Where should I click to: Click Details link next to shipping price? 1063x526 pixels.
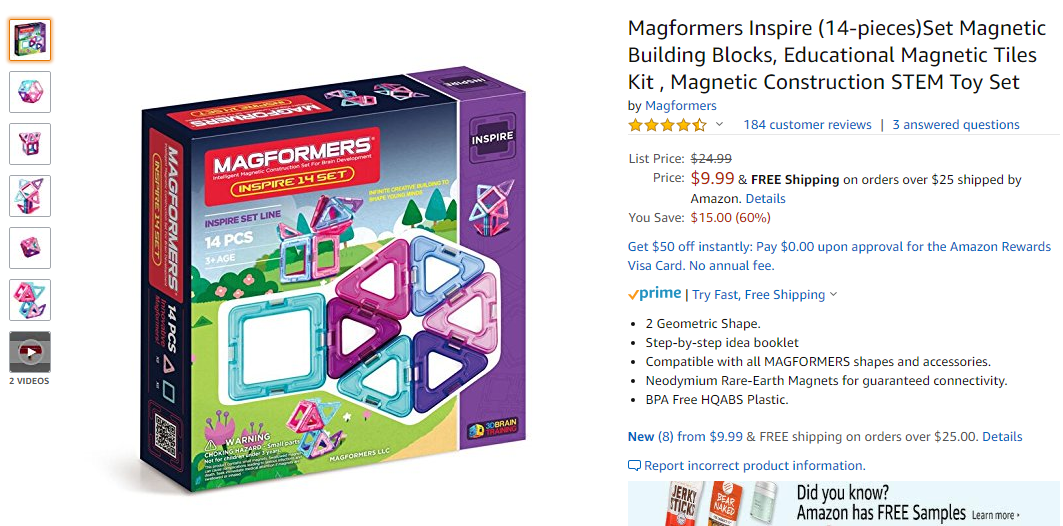pos(765,199)
